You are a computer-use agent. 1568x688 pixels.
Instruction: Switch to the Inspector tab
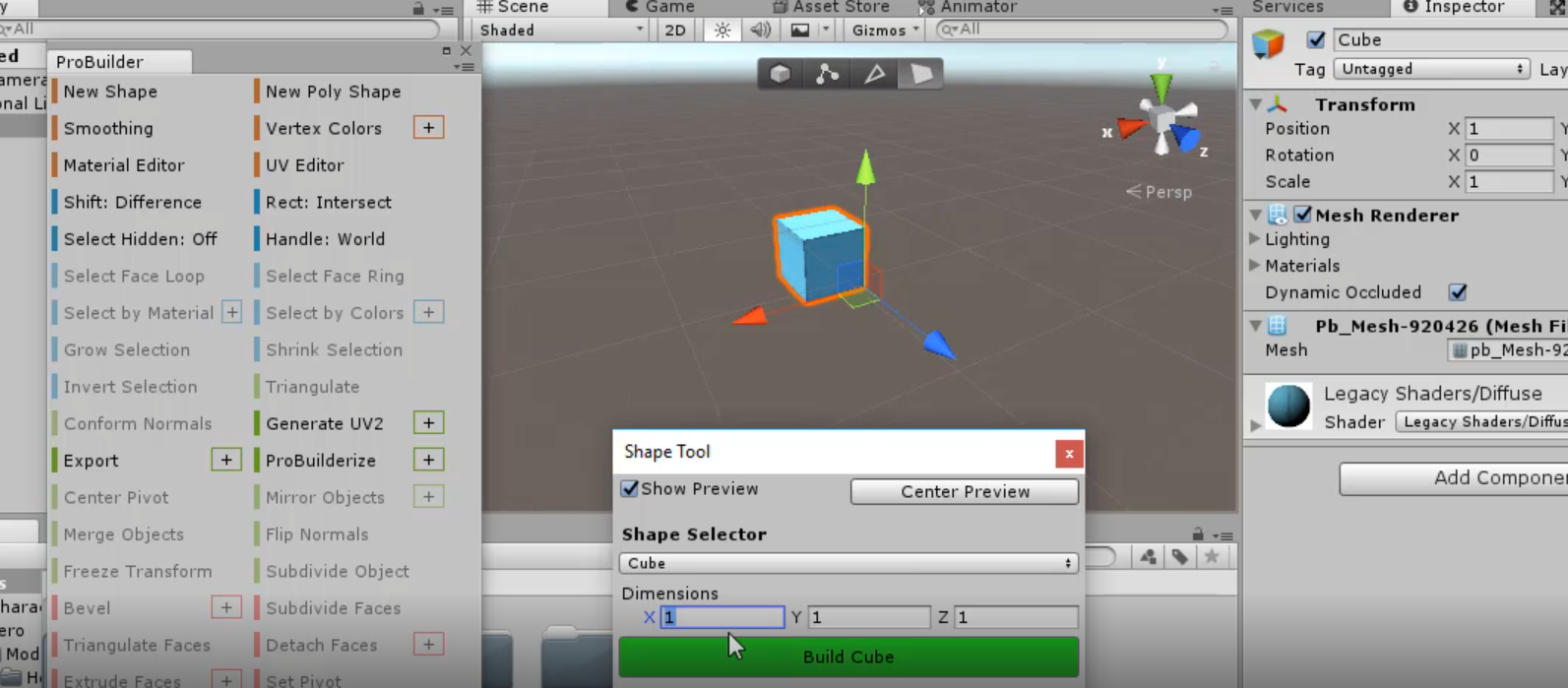[x=1453, y=7]
